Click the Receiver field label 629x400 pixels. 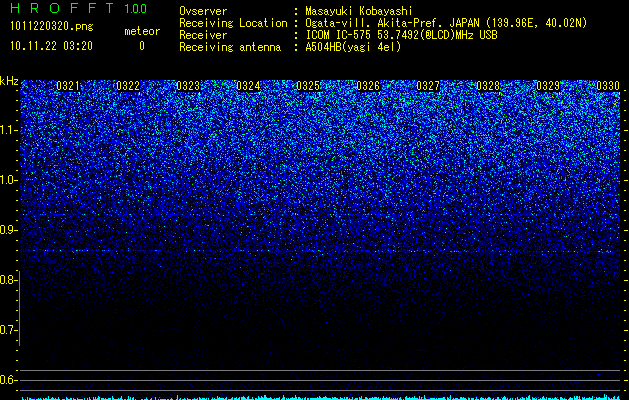203,35
